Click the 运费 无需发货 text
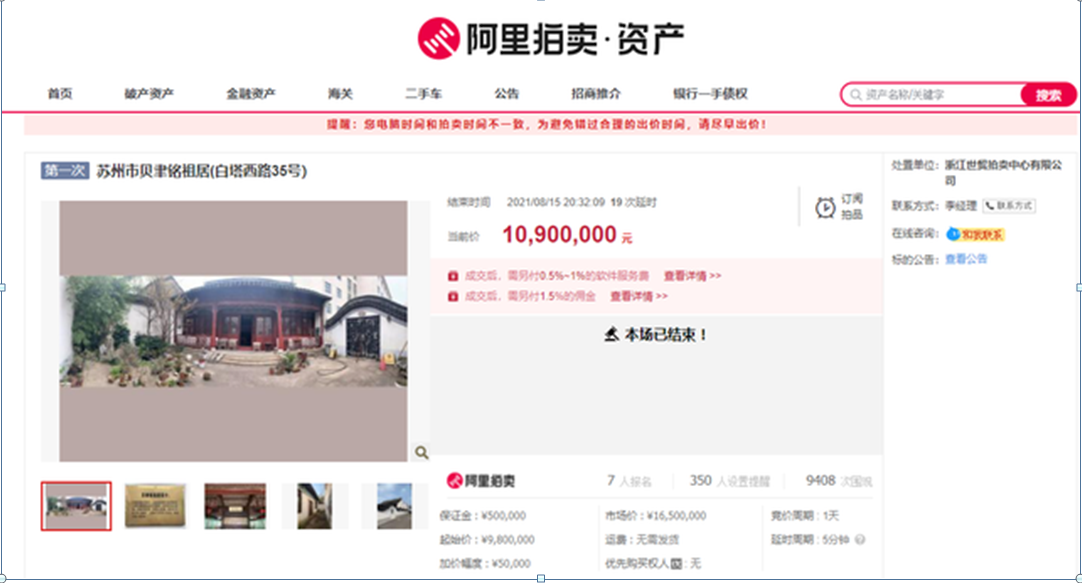The image size is (1082, 583). (x=642, y=540)
